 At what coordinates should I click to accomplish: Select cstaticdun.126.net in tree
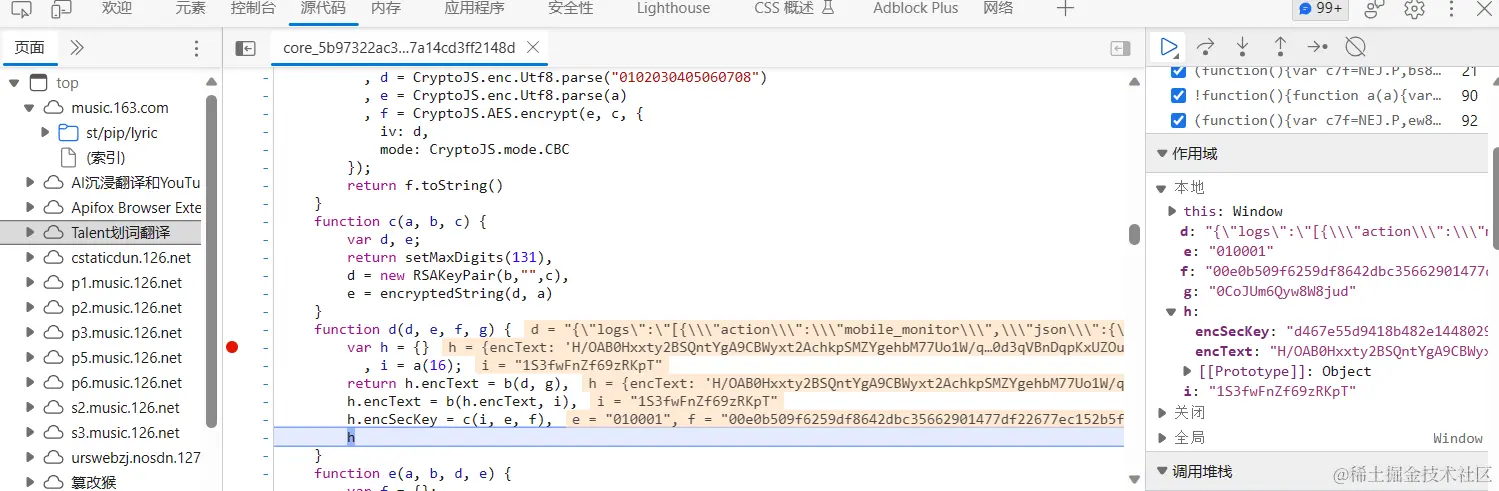pos(131,257)
